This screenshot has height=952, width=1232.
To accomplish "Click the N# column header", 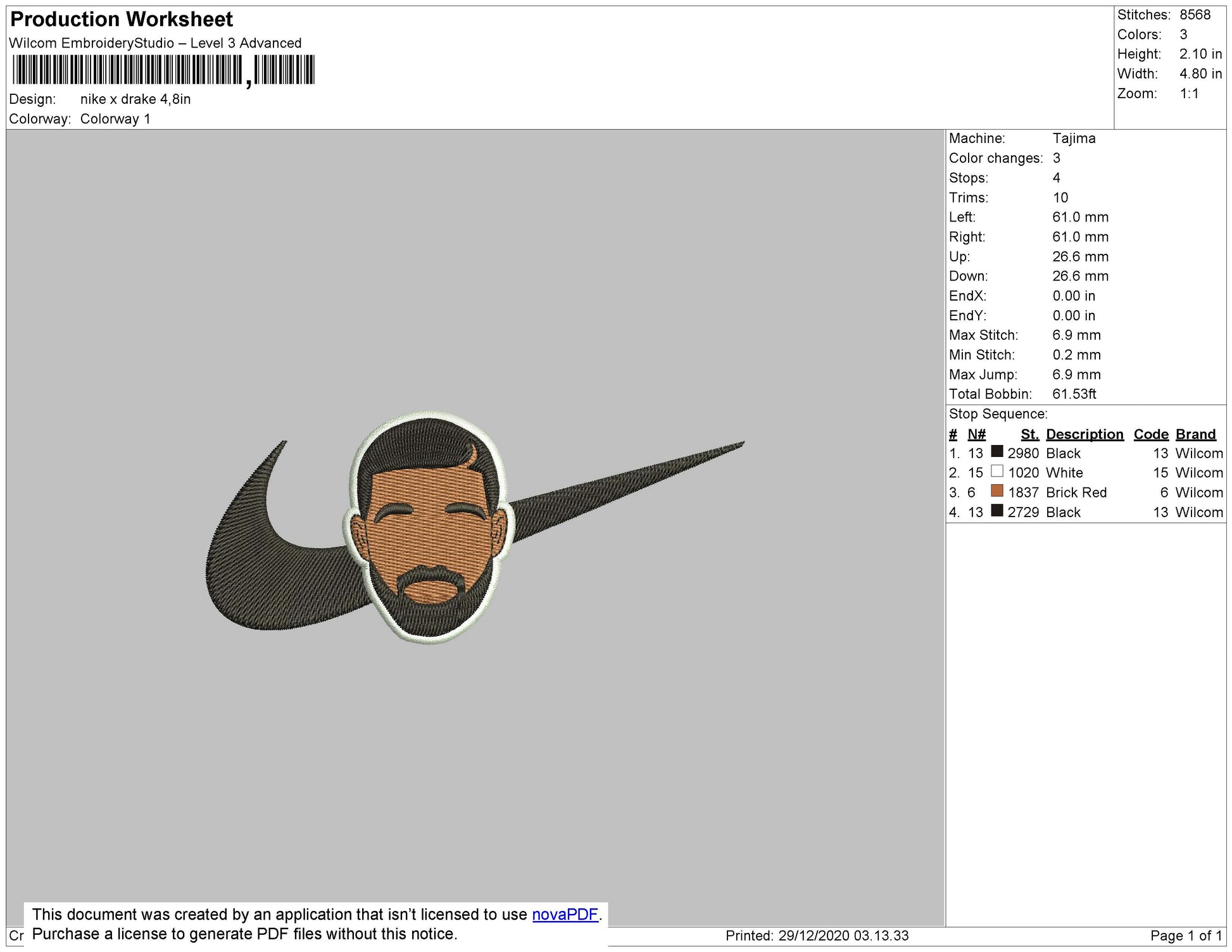I will coord(976,434).
